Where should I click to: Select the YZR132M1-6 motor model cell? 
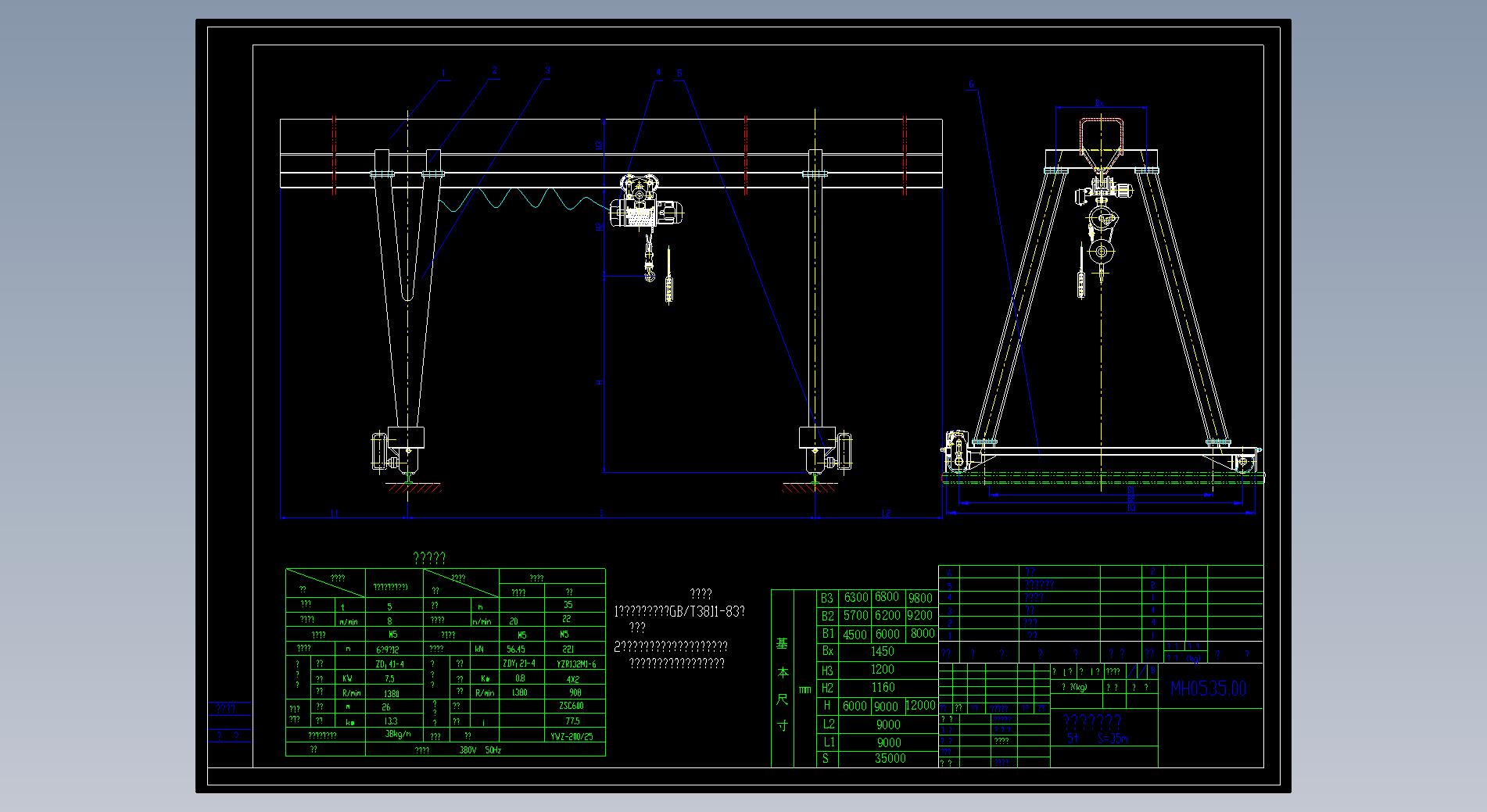(575, 664)
